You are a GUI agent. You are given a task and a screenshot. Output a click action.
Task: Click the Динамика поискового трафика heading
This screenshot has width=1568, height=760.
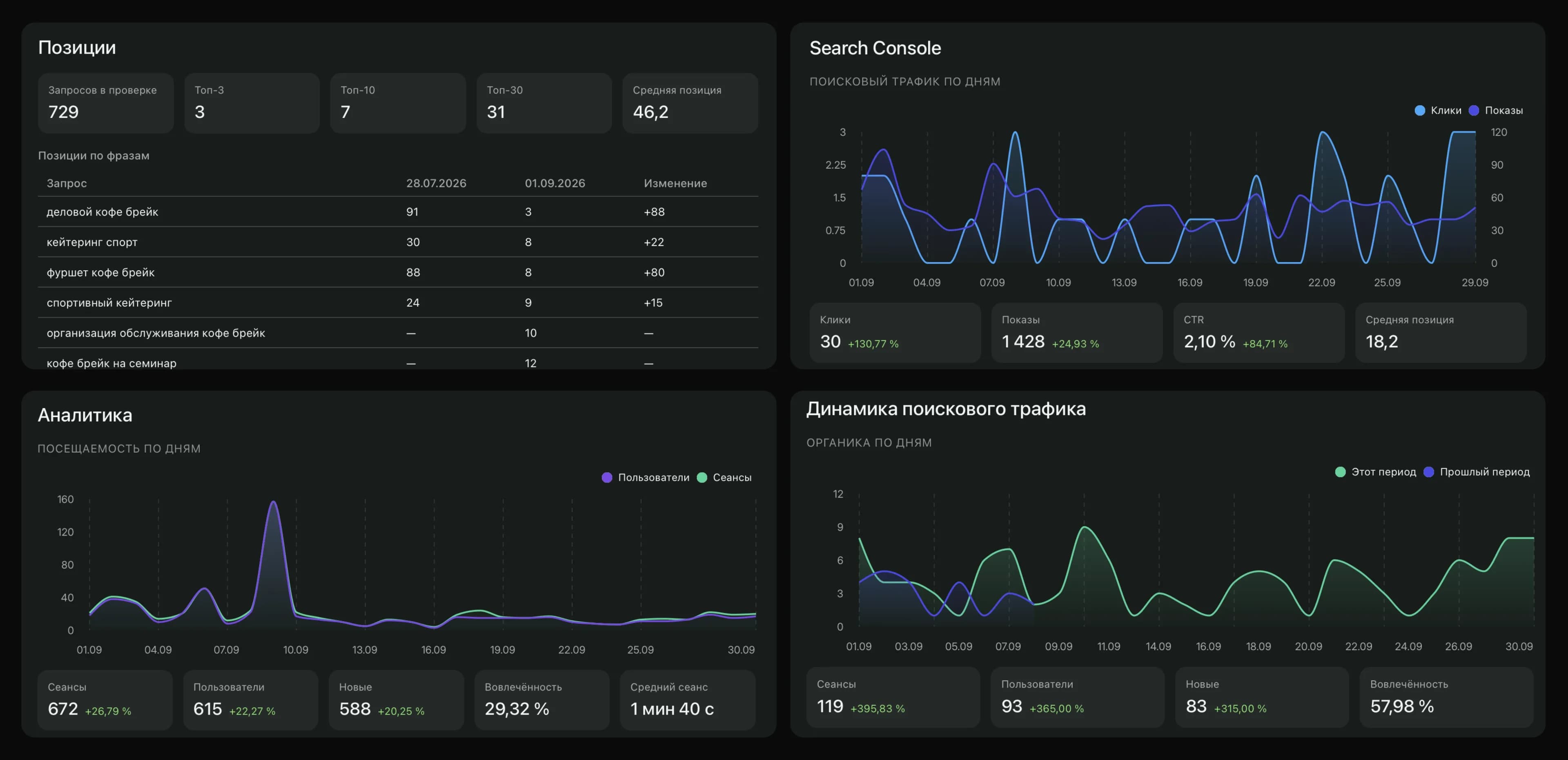tap(947, 409)
